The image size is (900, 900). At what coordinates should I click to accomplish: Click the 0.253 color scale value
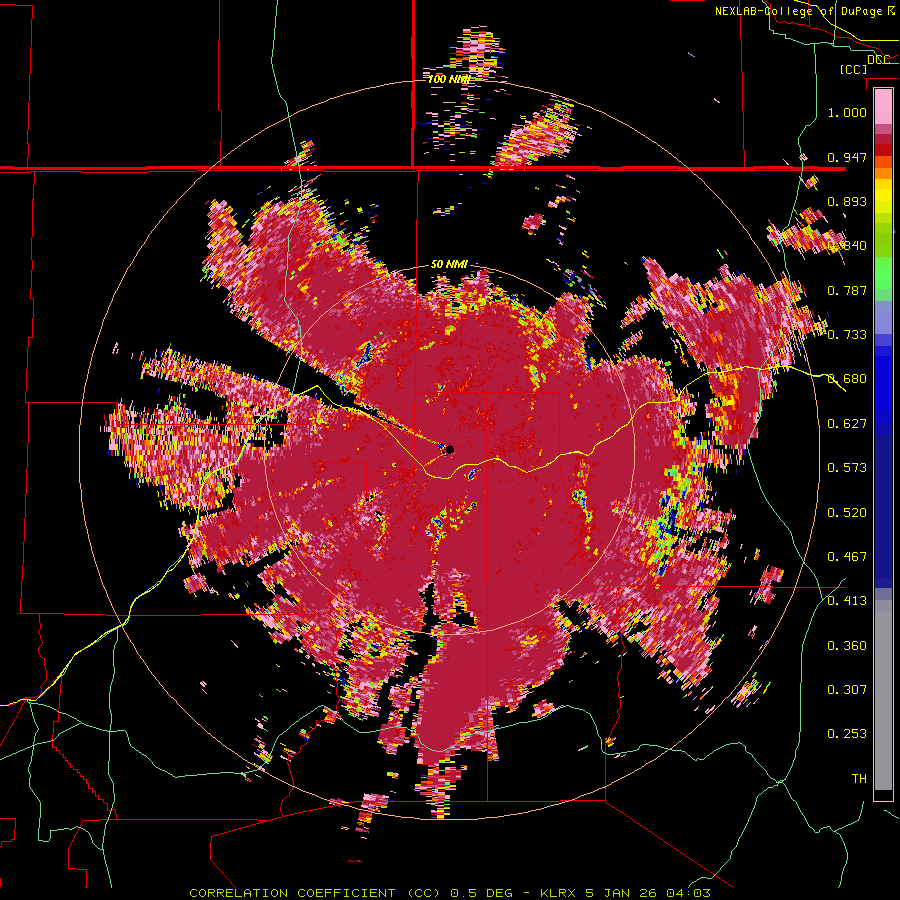847,734
